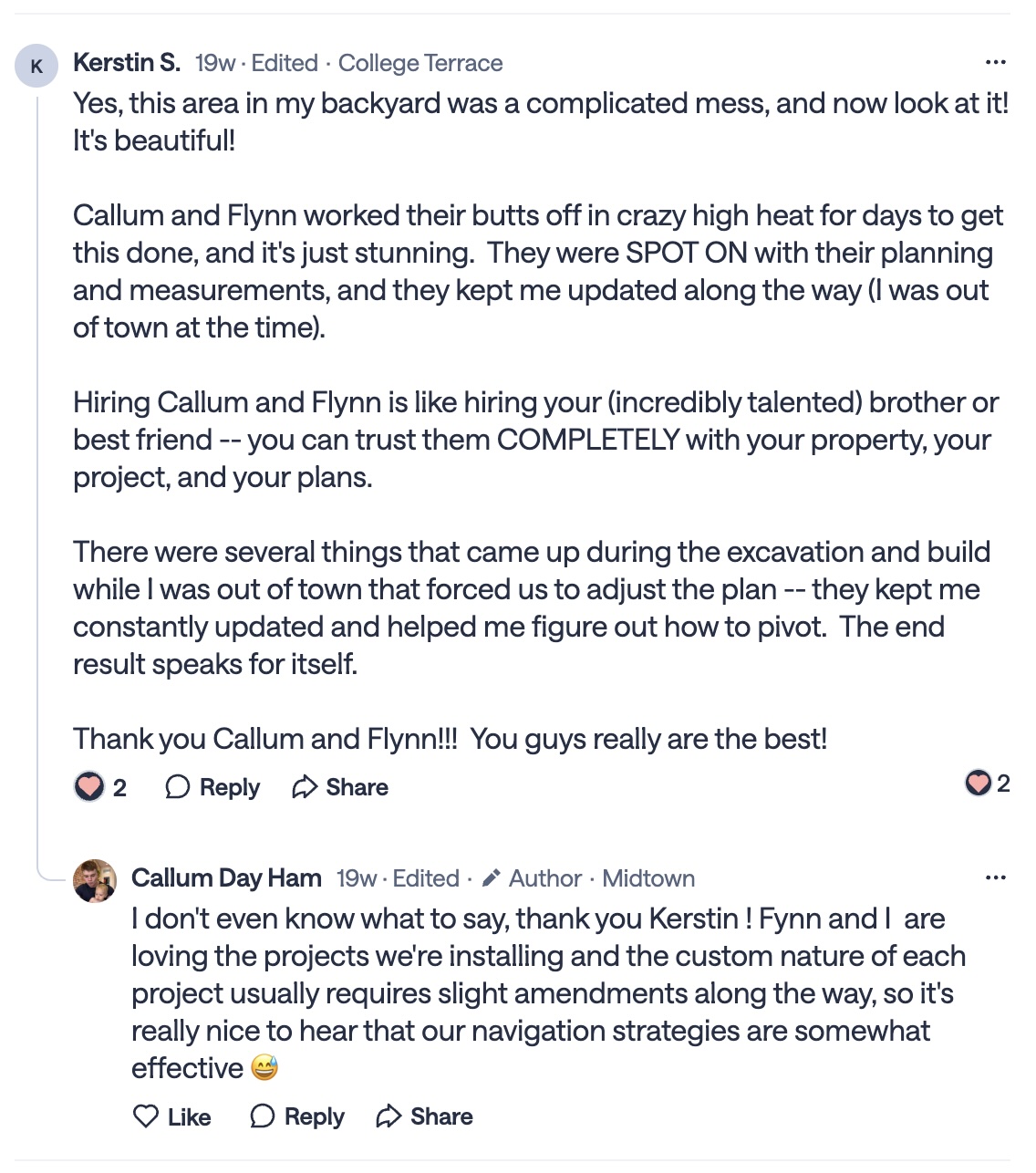Click the College Terrace neighborhood link
Image resolution: width=1036 pixels, height=1173 pixels.
coord(420,63)
